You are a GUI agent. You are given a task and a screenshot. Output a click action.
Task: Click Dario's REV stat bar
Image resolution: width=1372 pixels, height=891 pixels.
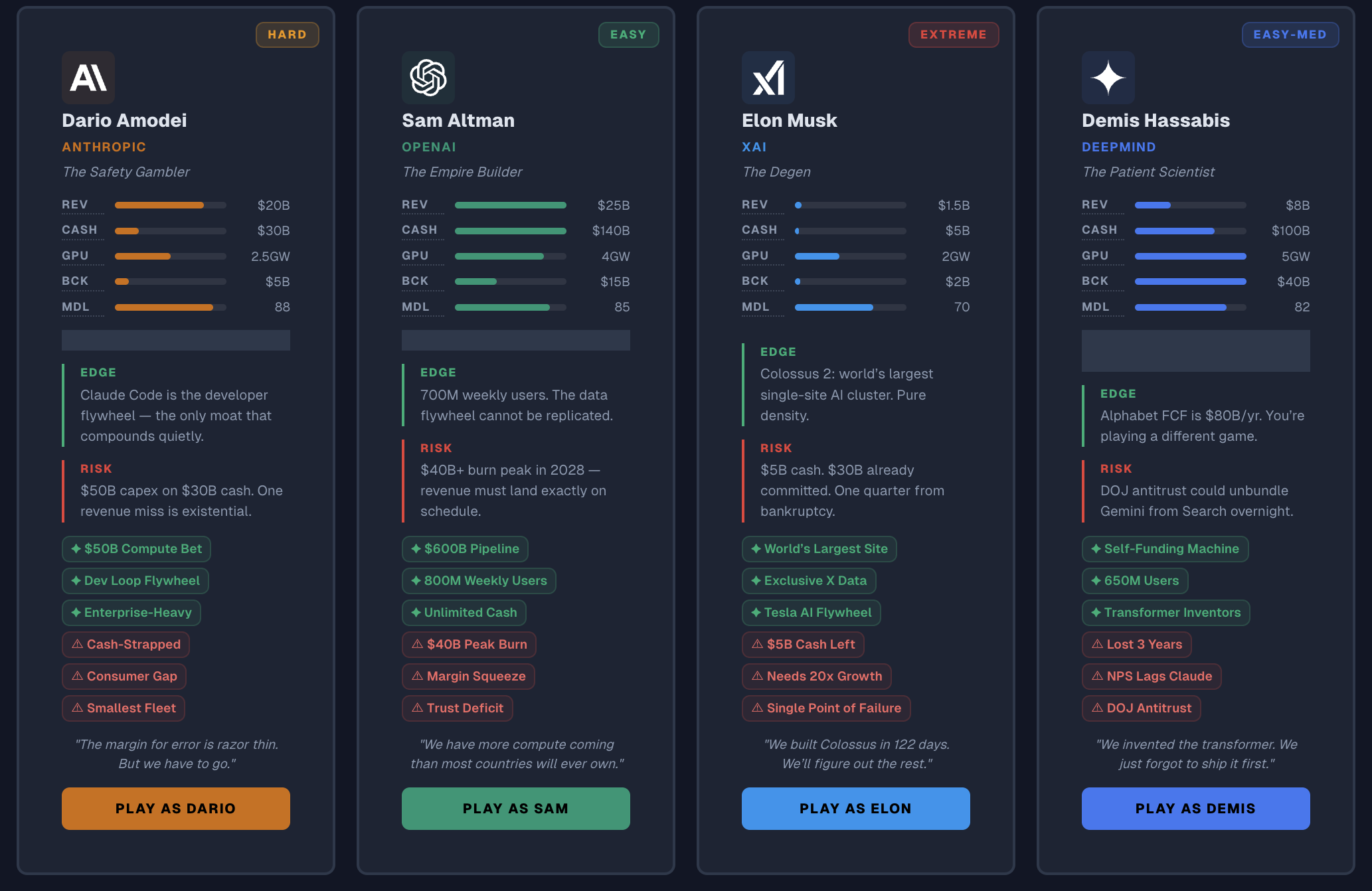pyautogui.click(x=170, y=205)
